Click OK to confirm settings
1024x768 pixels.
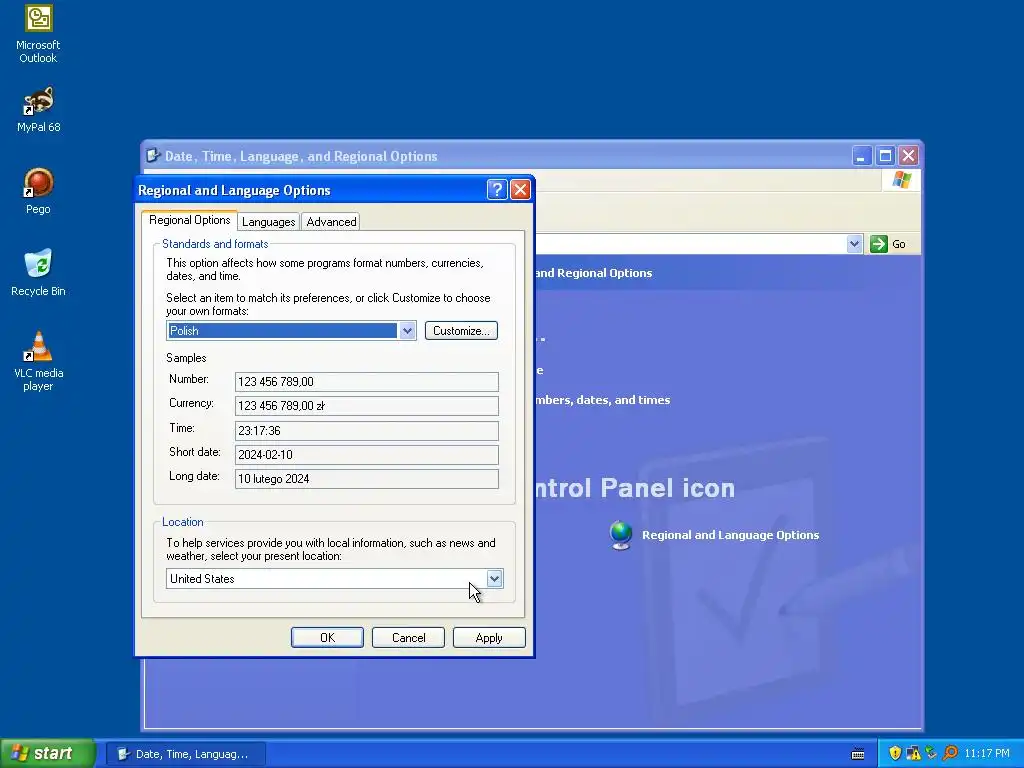pyautogui.click(x=327, y=637)
